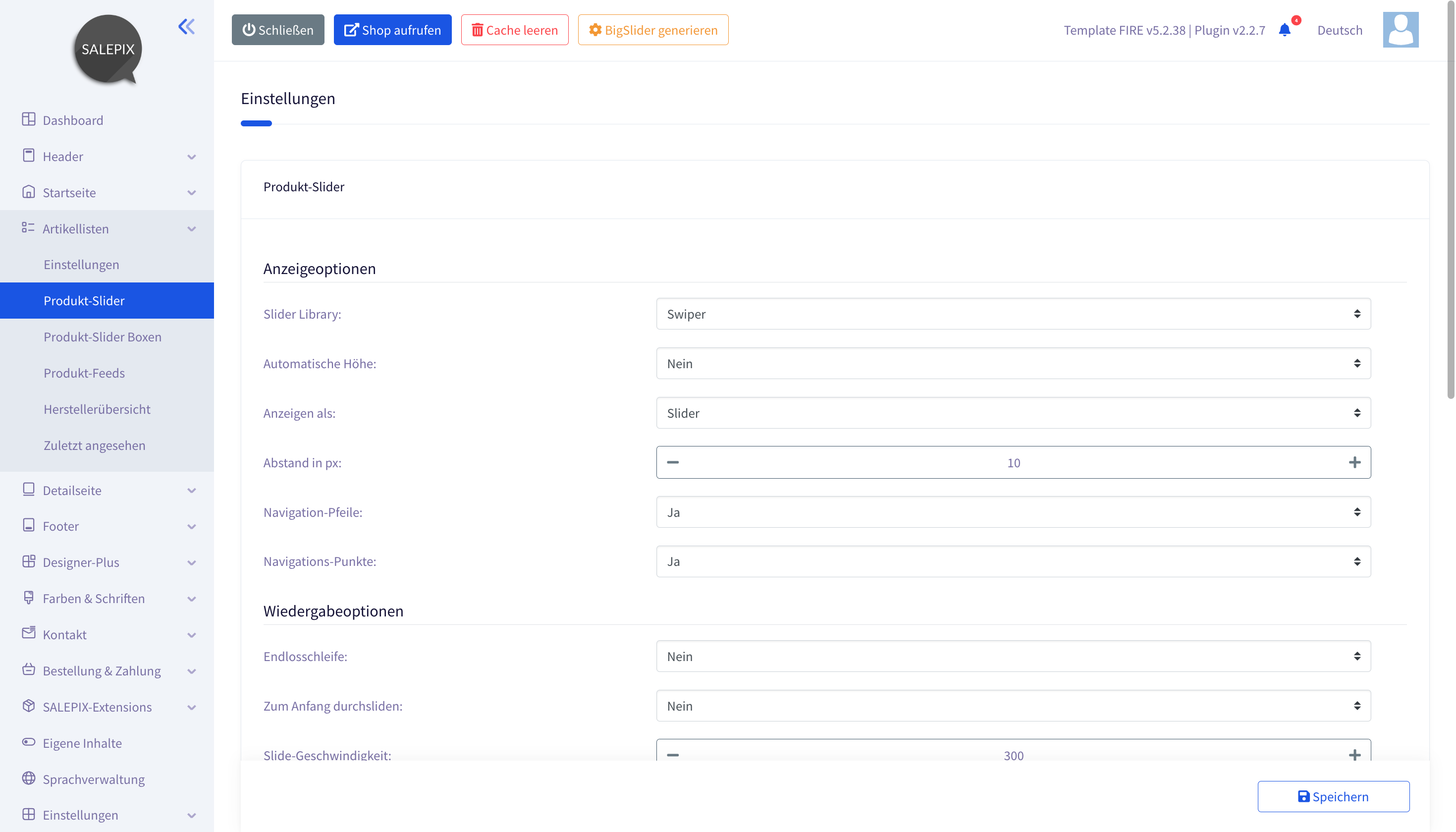Click the Eigene Inhalte icon
The width and height of the screenshot is (1456, 832).
coord(29,742)
